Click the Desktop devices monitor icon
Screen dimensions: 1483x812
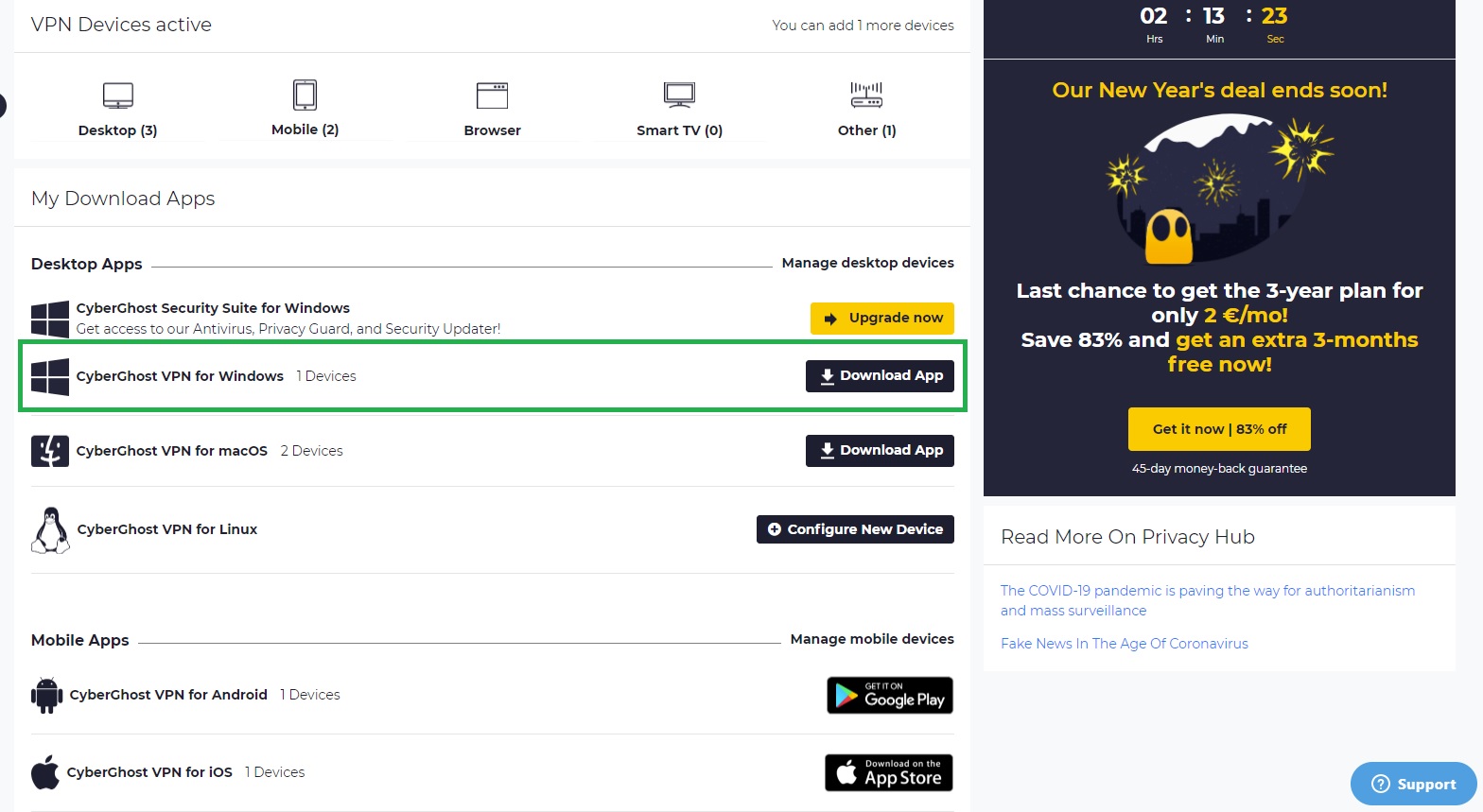coord(117,95)
